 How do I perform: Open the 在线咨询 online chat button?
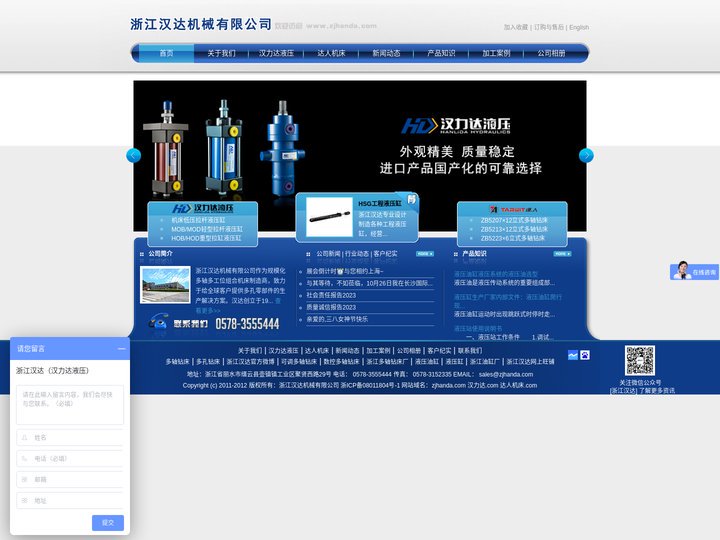[x=694, y=272]
